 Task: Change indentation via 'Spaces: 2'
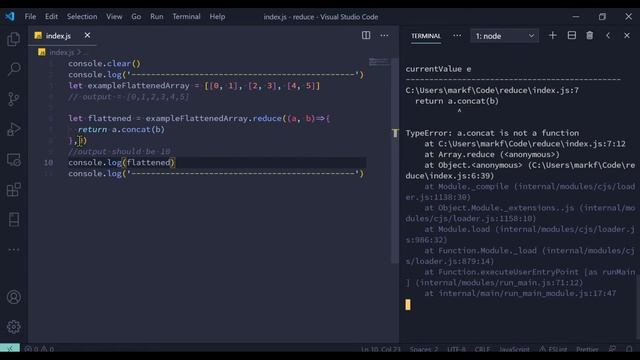click(424, 349)
